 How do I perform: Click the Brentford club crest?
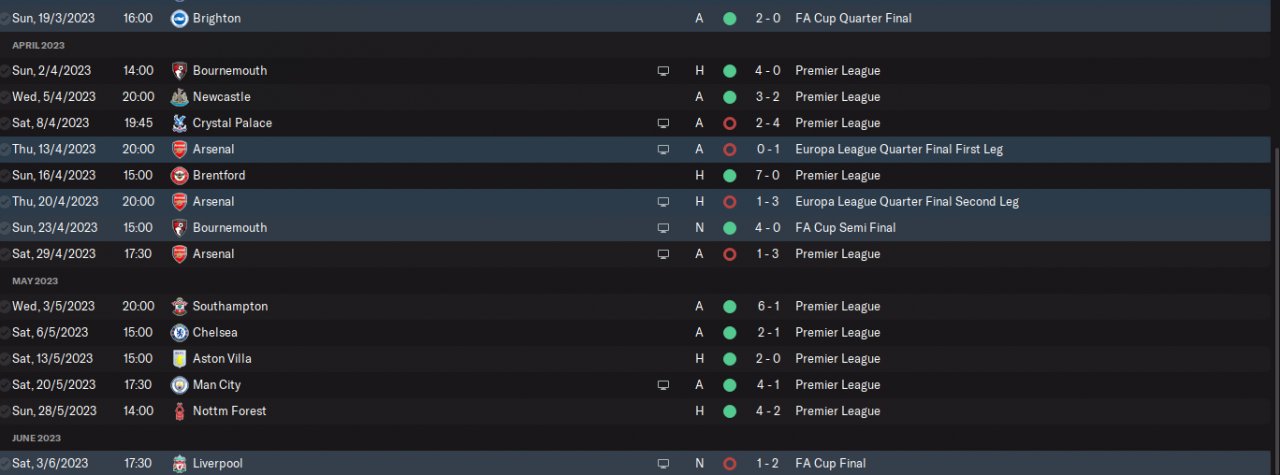click(180, 175)
